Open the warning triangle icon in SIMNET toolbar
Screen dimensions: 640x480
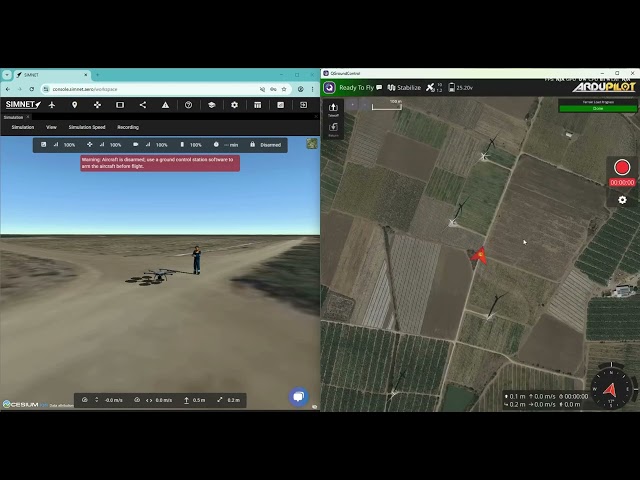click(165, 105)
